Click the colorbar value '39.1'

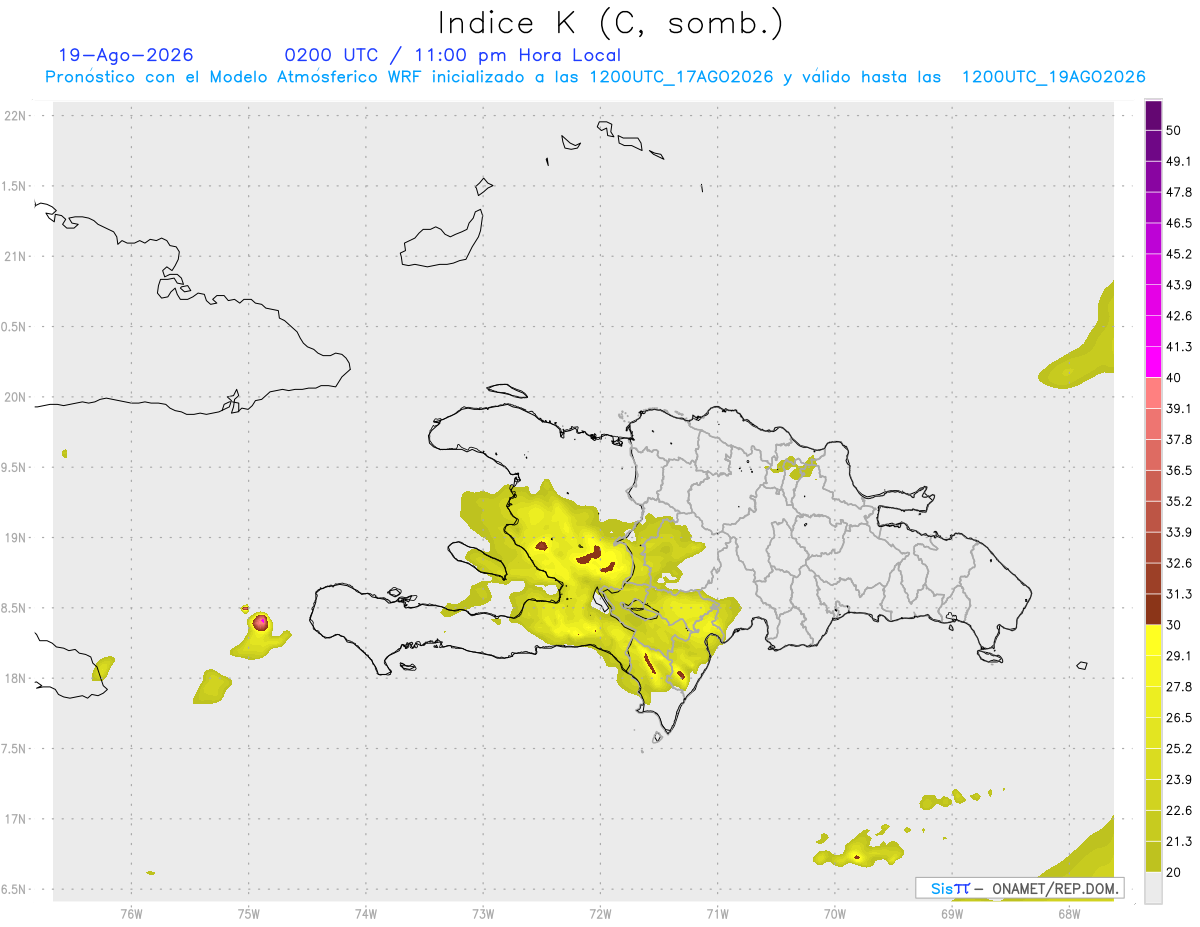tap(1179, 408)
